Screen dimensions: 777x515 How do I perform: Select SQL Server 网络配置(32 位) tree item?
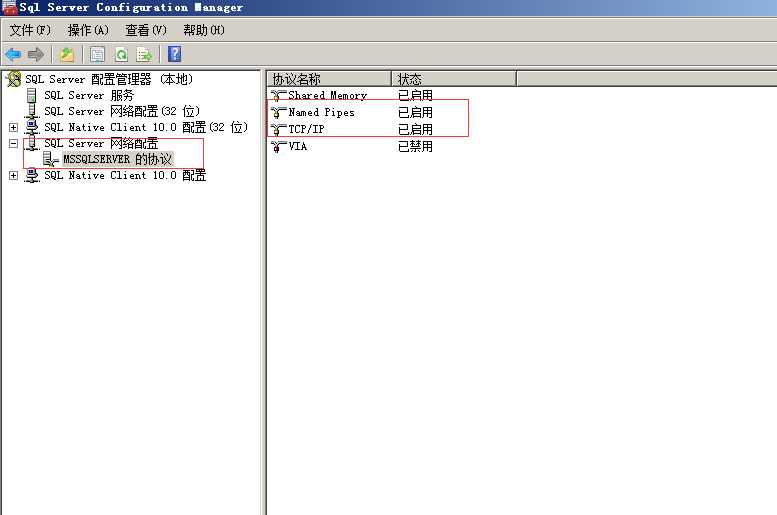122,111
